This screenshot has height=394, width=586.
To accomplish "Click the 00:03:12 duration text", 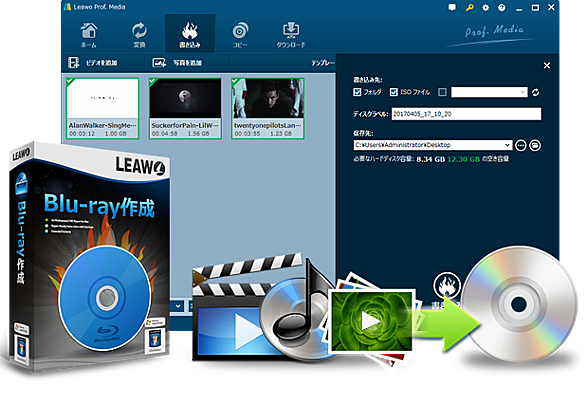I will tap(81, 133).
